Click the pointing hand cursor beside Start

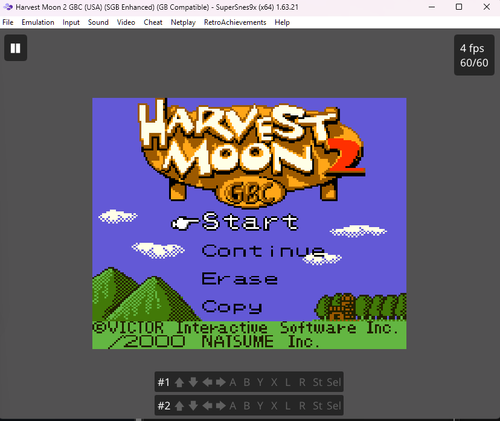185,223
